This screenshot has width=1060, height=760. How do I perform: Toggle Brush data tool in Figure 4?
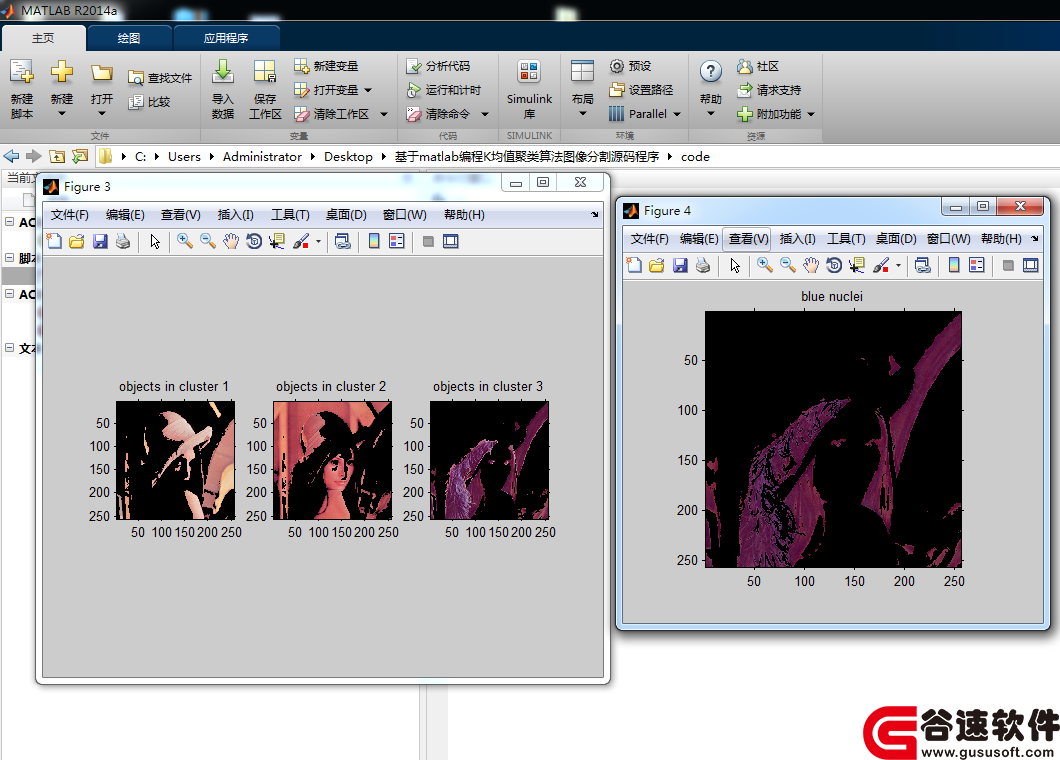click(x=880, y=266)
